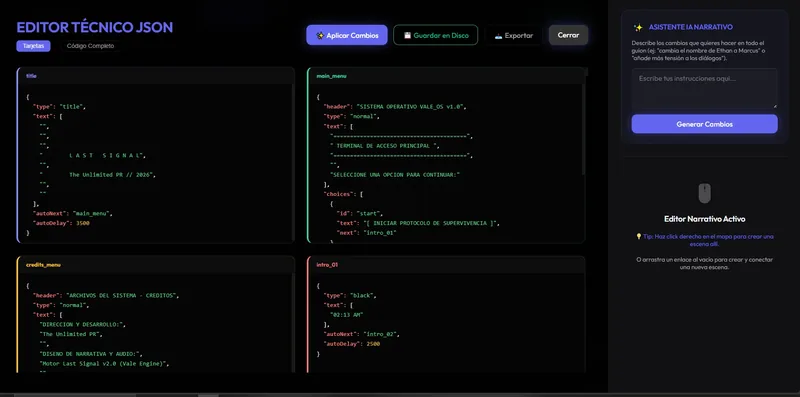Screen dimensions: 800x397
Task: Switch to the Tarjetas tab
Action: 33,46
